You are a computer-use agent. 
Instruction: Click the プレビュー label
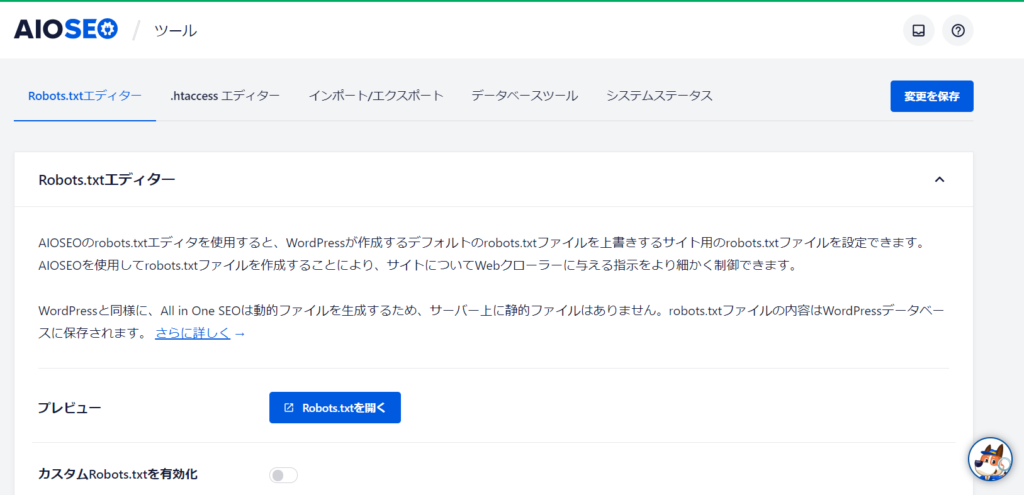69,408
